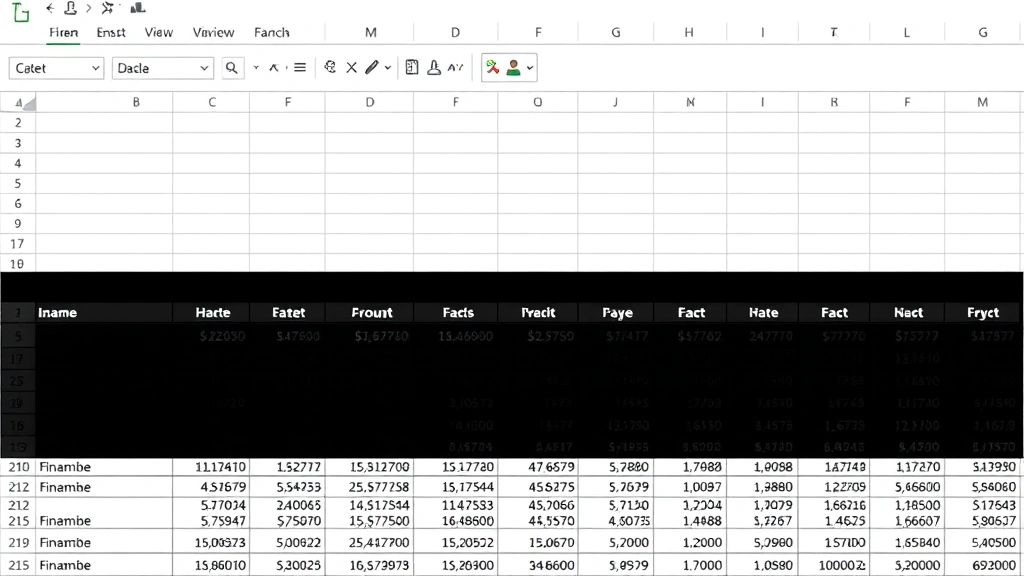Expand the pencil tool dropdown arrow

click(x=387, y=68)
